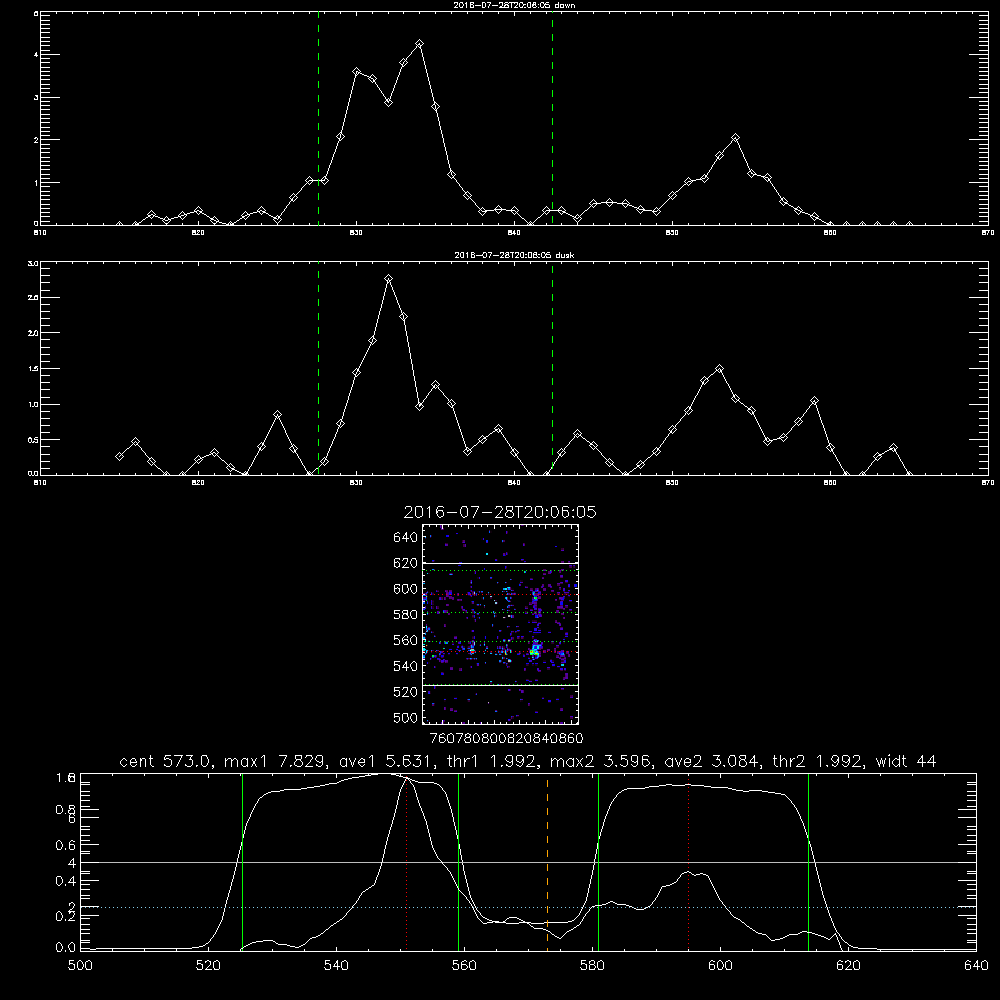Click the bottom plot x-axis label '520'
Viewport: 1000px width, 1000px height.
click(x=208, y=966)
